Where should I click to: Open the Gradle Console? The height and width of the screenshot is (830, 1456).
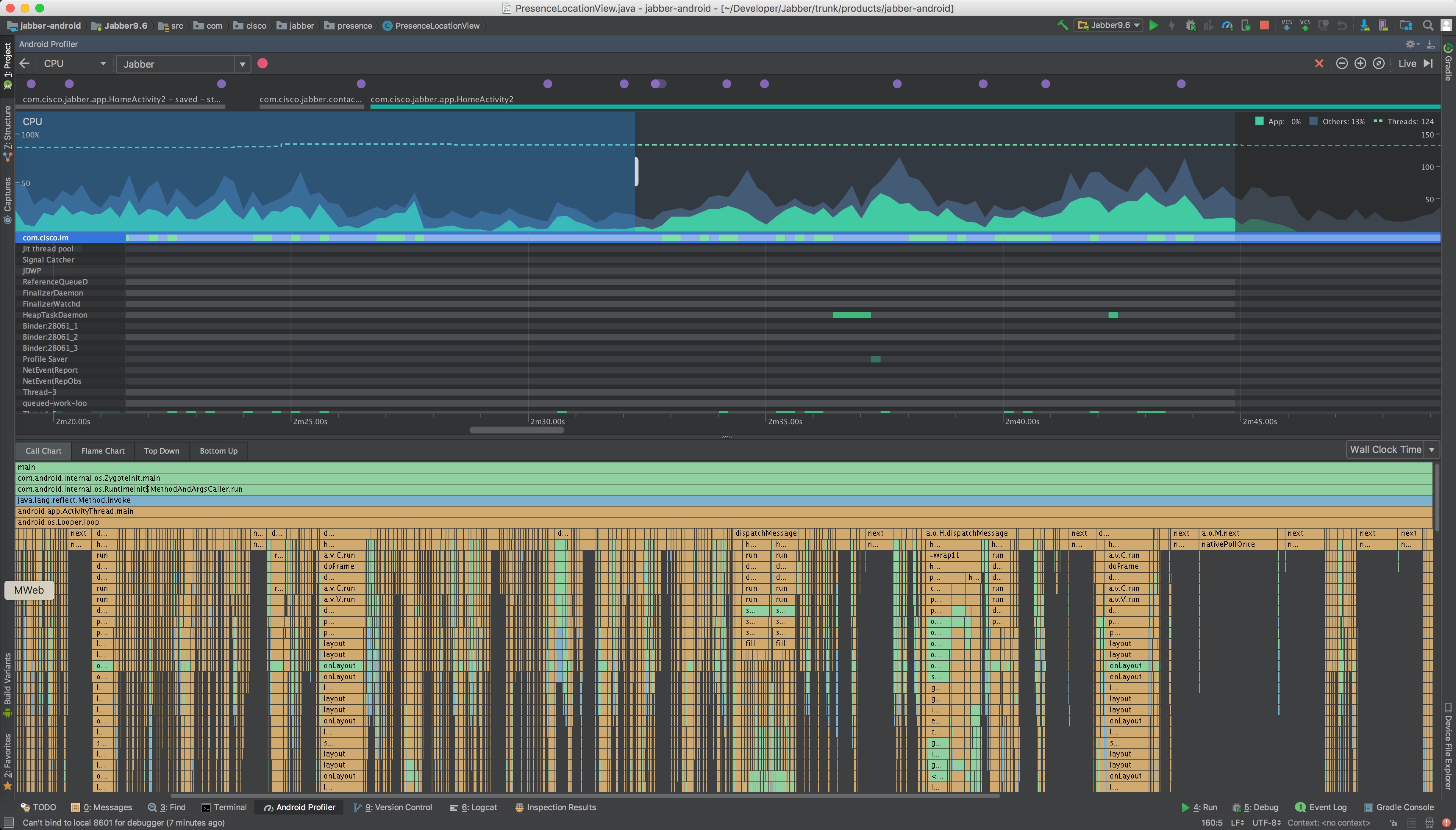point(1398,807)
